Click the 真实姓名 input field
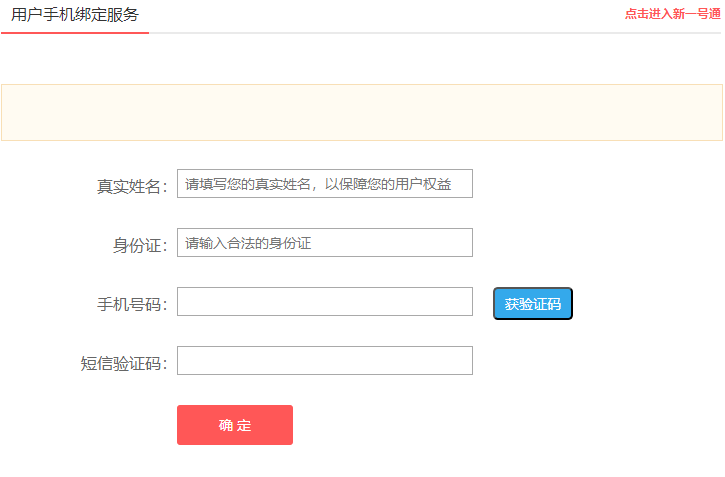 click(324, 184)
